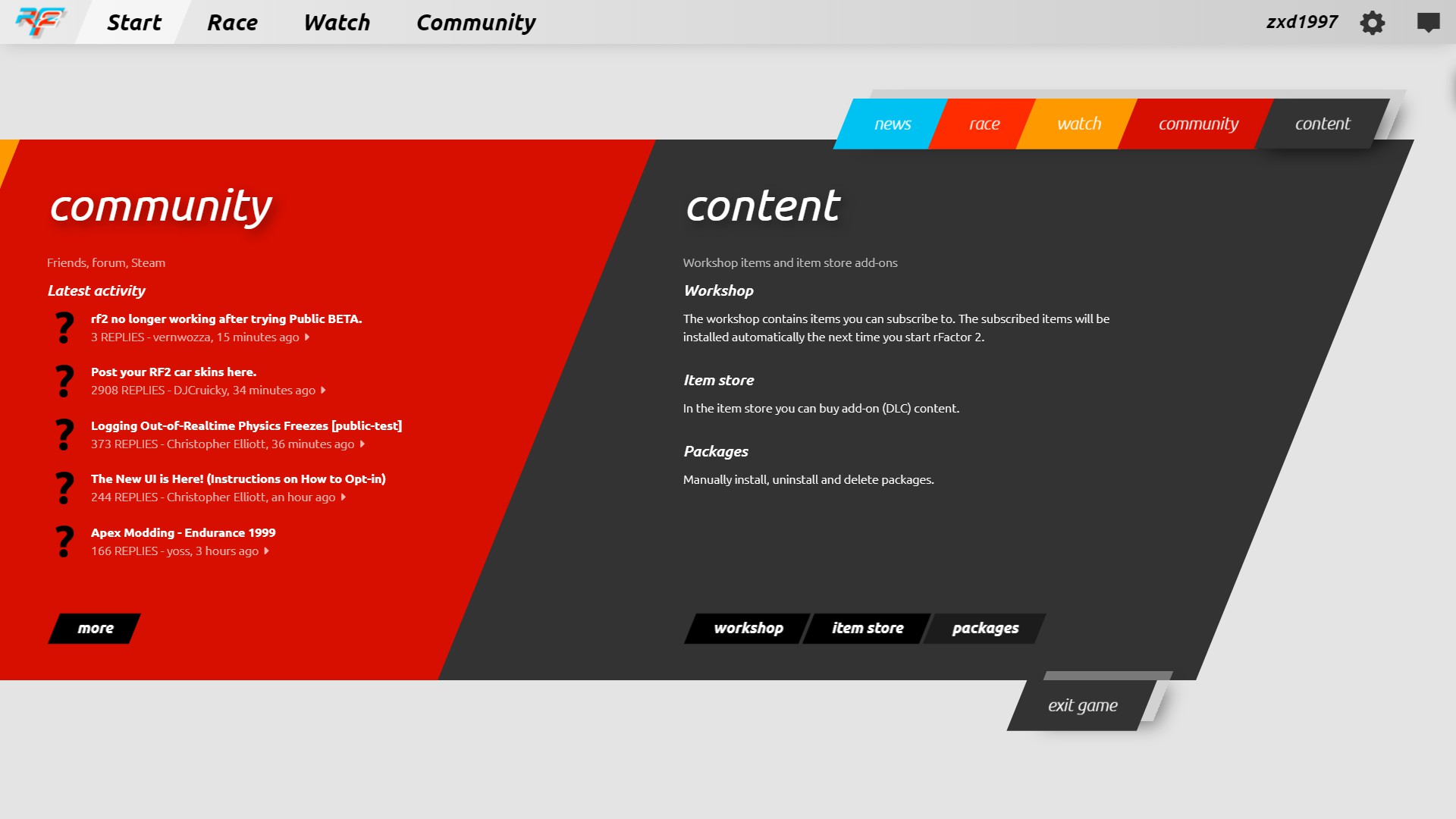Screen dimensions: 1456x819
Task: Click the large 'community' heading
Action: click(160, 206)
